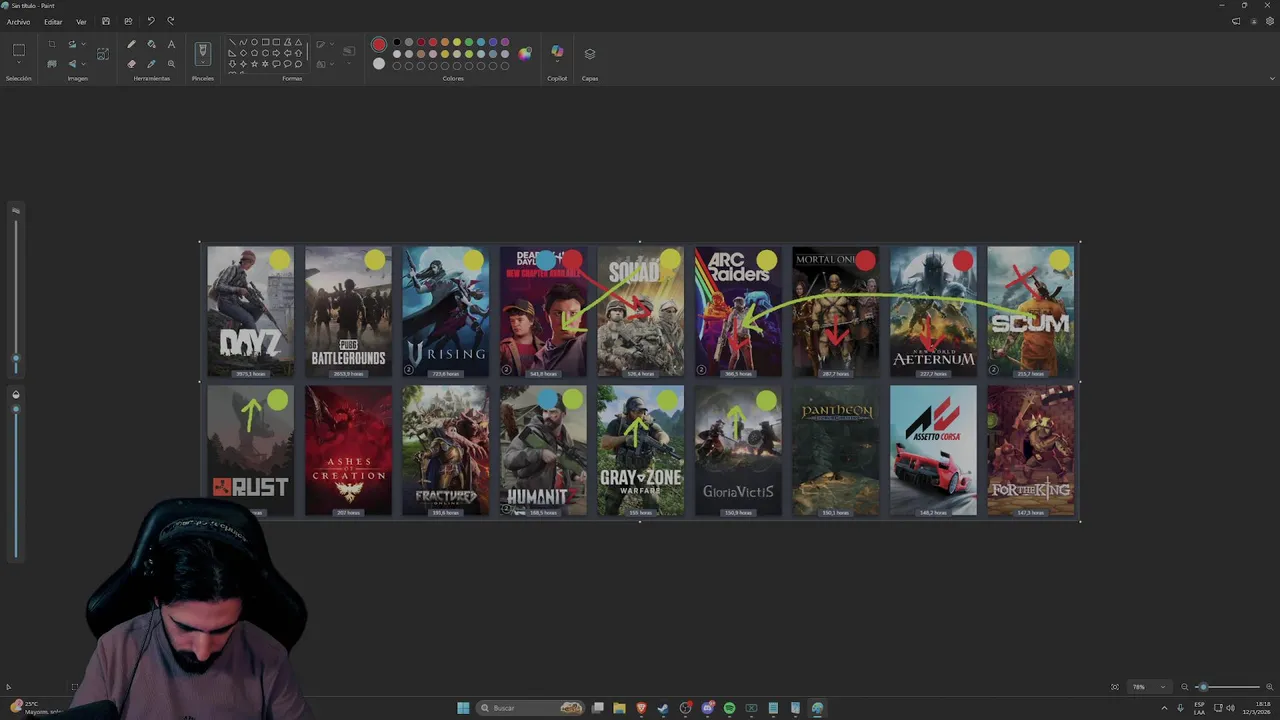Click the Flip image icon

pyautogui.click(x=72, y=64)
